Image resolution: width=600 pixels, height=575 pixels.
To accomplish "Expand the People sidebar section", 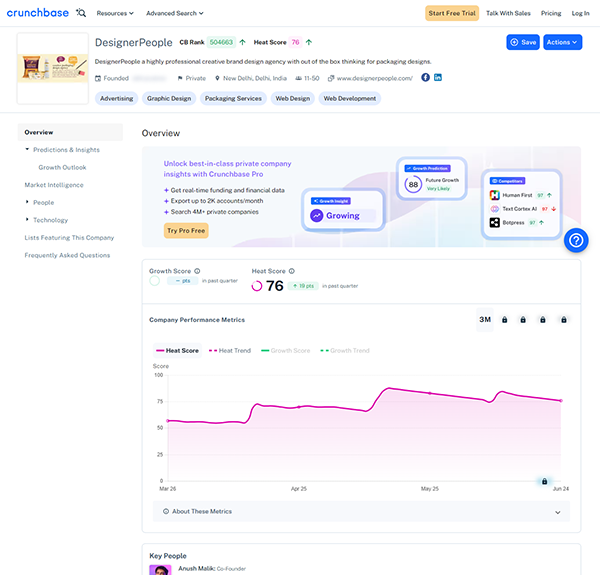I will pos(27,202).
